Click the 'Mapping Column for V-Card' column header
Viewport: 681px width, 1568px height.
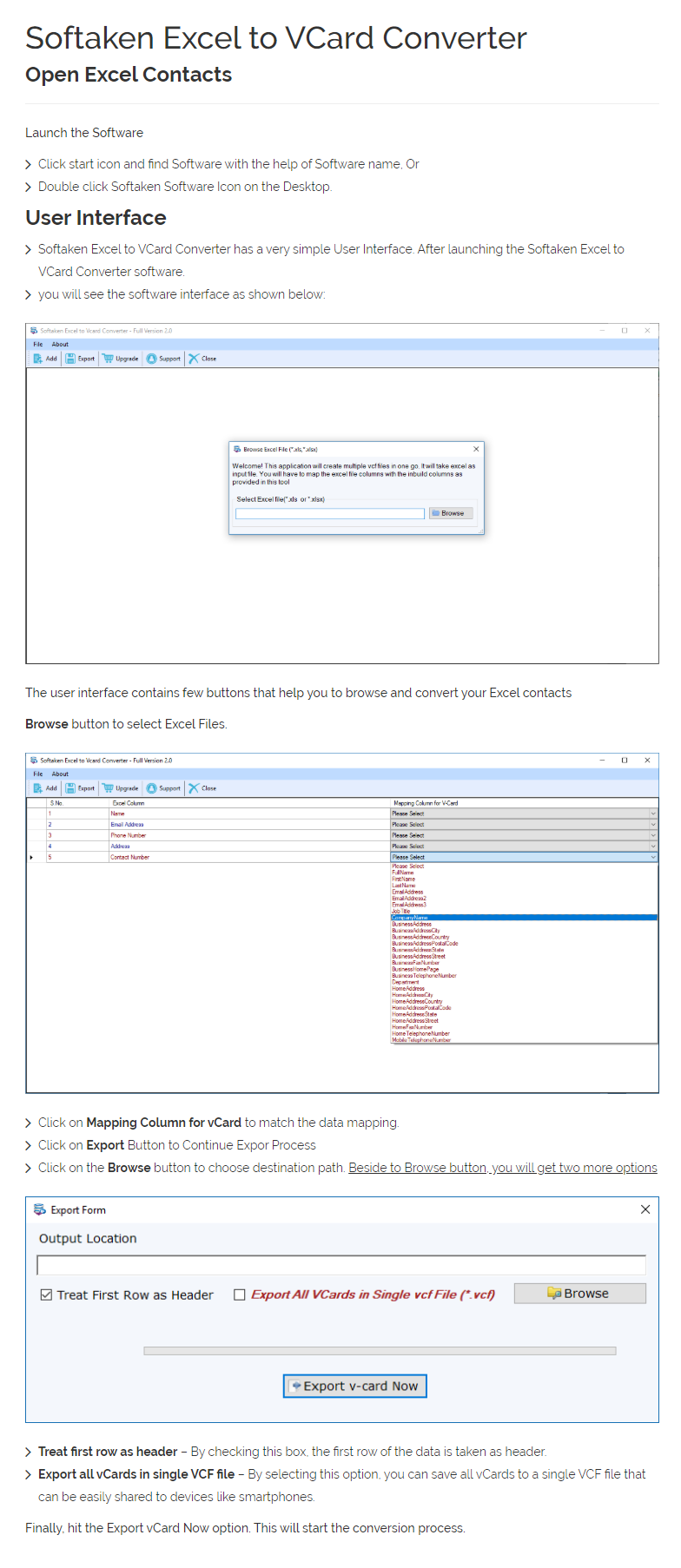524,803
